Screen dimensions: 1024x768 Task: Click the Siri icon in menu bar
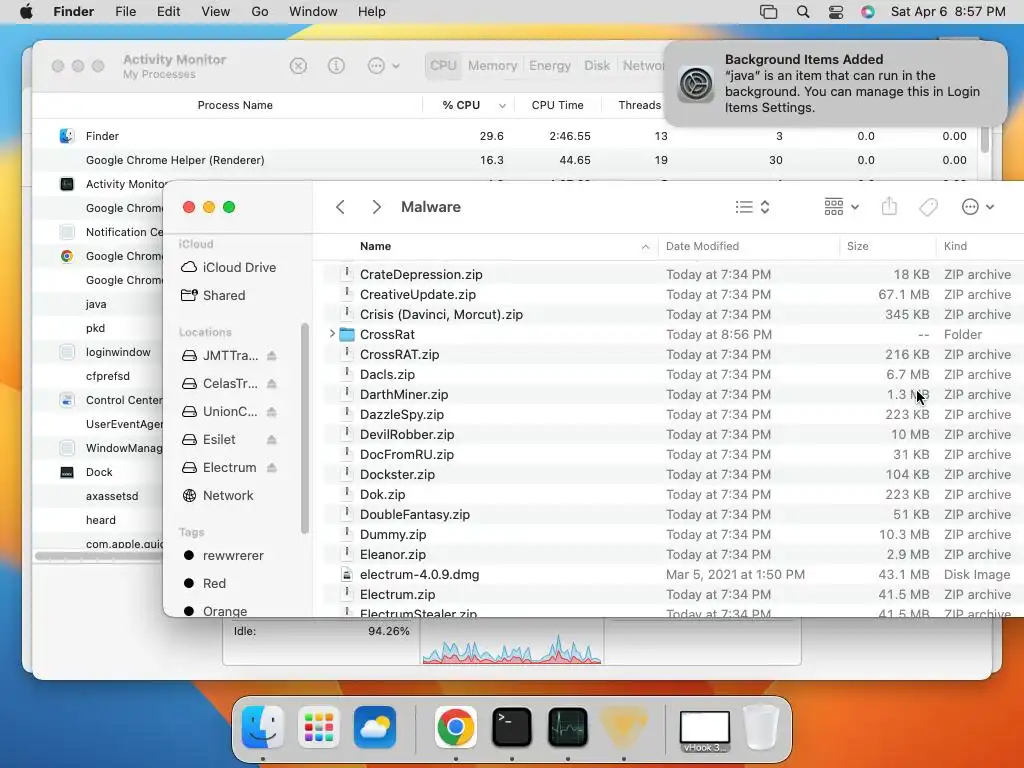click(867, 12)
